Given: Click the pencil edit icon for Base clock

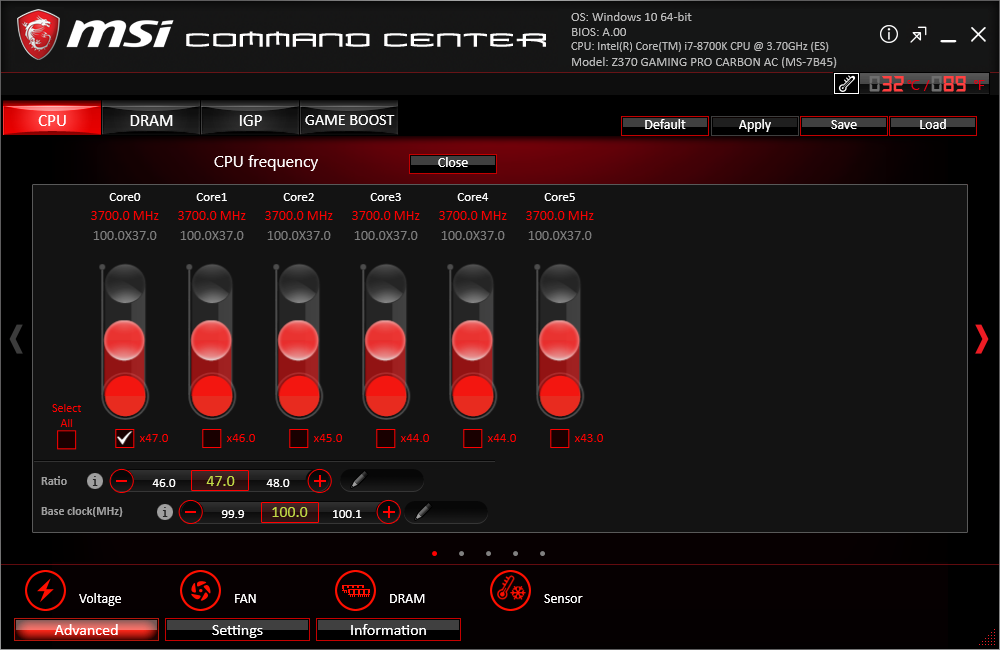Looking at the screenshot, I should click(x=423, y=511).
